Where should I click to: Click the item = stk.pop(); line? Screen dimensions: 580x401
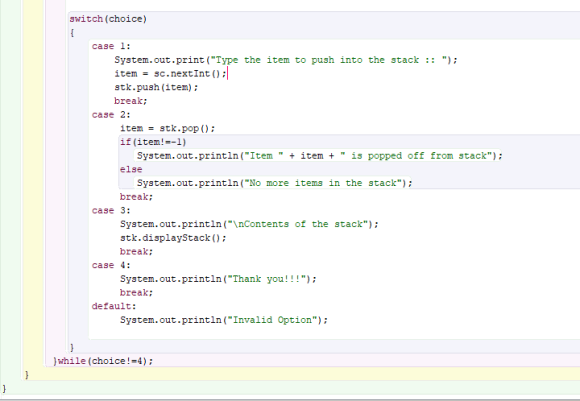pyautogui.click(x=167, y=128)
